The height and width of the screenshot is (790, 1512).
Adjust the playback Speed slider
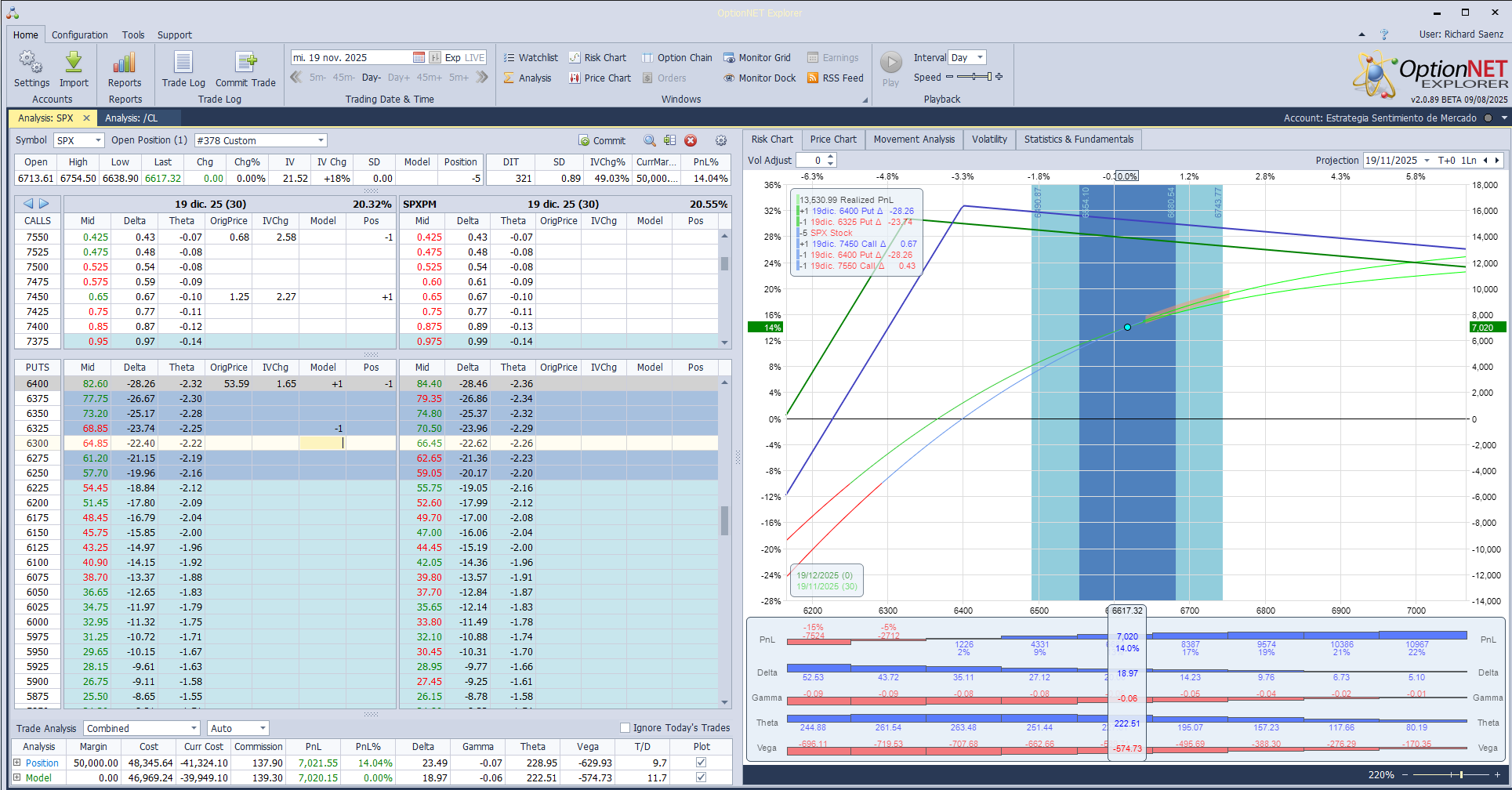974,77
